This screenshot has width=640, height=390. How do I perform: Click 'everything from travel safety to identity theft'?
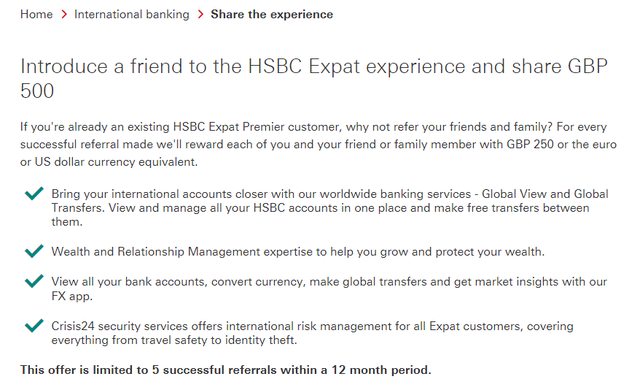(174, 340)
